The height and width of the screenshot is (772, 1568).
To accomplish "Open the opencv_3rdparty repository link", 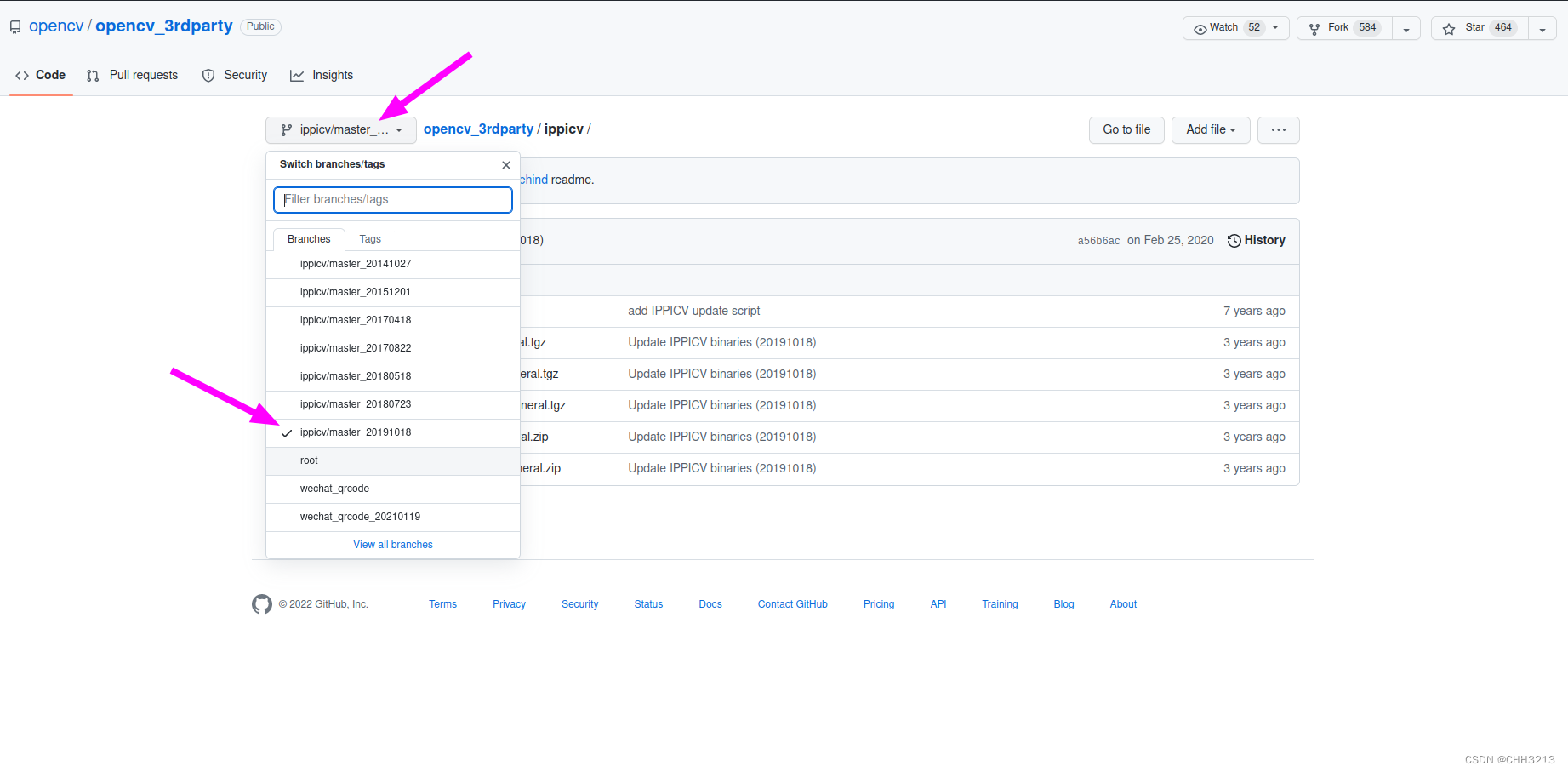I will (164, 26).
